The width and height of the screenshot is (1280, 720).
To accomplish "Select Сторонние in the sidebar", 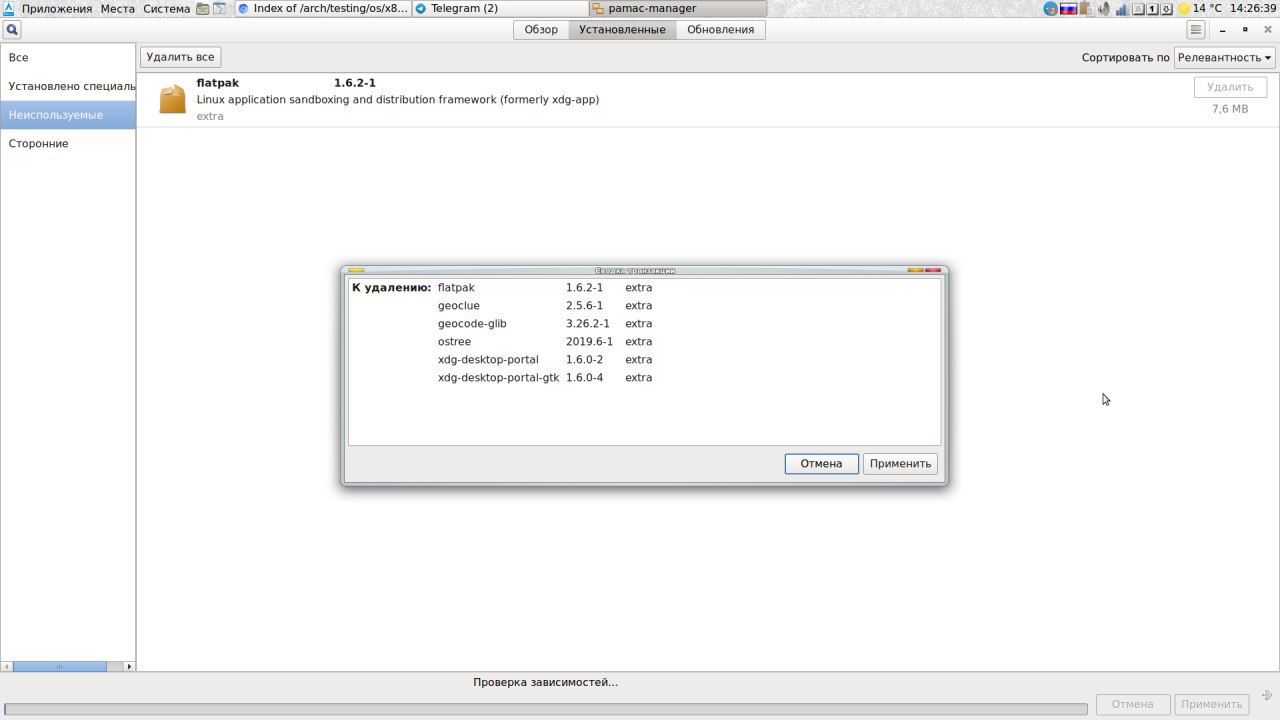I will pyautogui.click(x=68, y=144).
